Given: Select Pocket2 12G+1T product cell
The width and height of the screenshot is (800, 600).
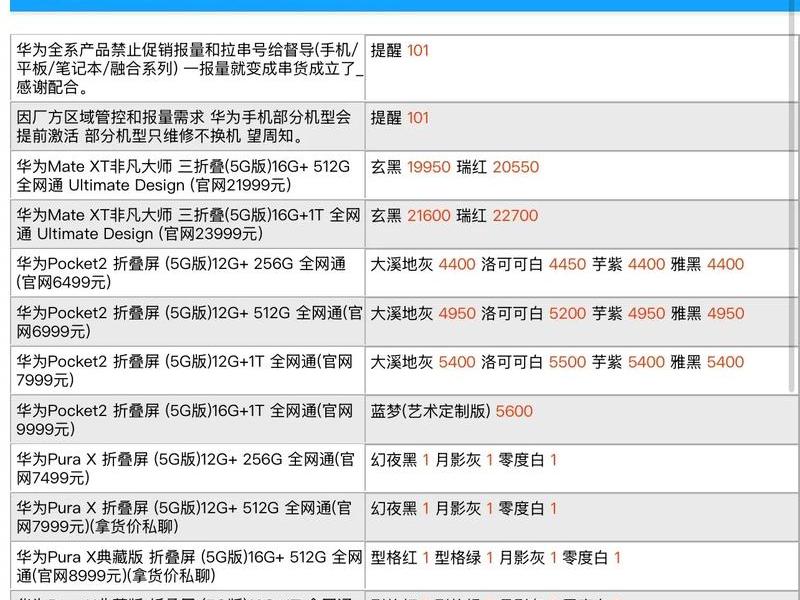Looking at the screenshot, I should pos(187,371).
